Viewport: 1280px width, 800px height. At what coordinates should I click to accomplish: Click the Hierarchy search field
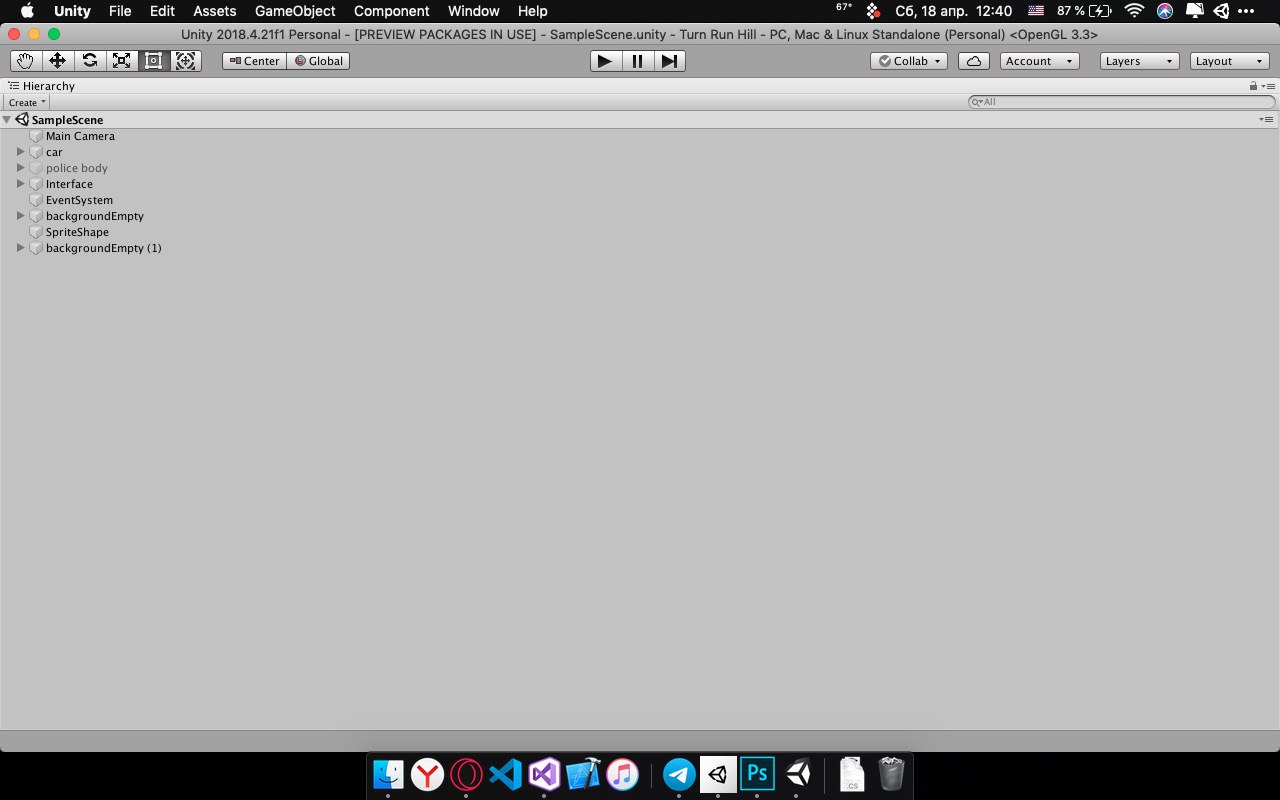tap(1122, 102)
